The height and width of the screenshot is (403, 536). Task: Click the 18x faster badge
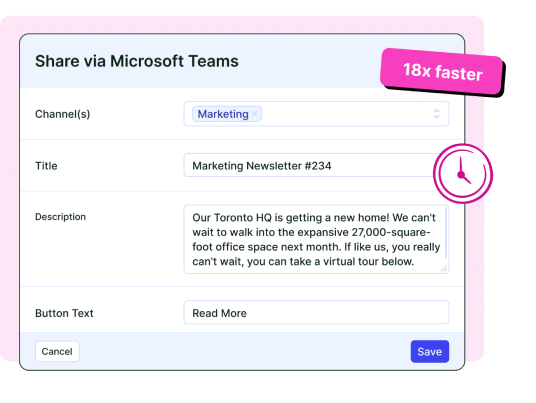442,72
